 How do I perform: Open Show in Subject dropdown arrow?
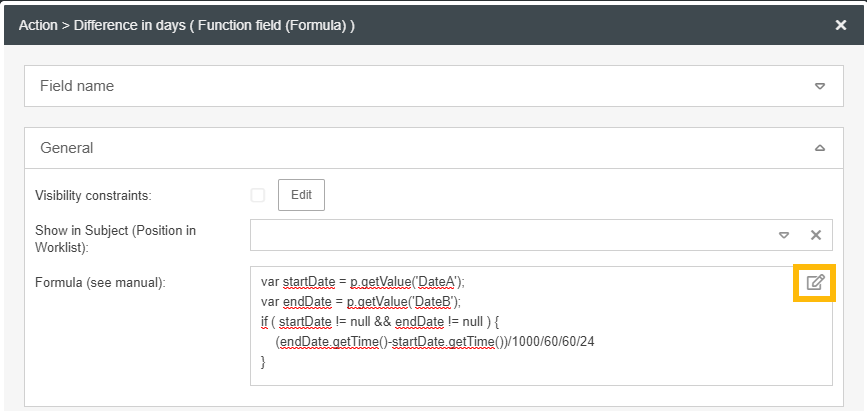(x=784, y=235)
